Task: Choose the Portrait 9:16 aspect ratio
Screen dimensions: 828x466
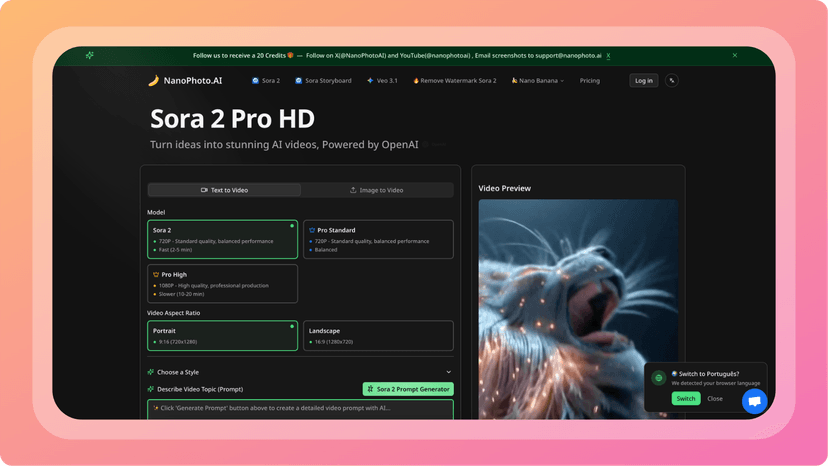Action: tap(222, 335)
